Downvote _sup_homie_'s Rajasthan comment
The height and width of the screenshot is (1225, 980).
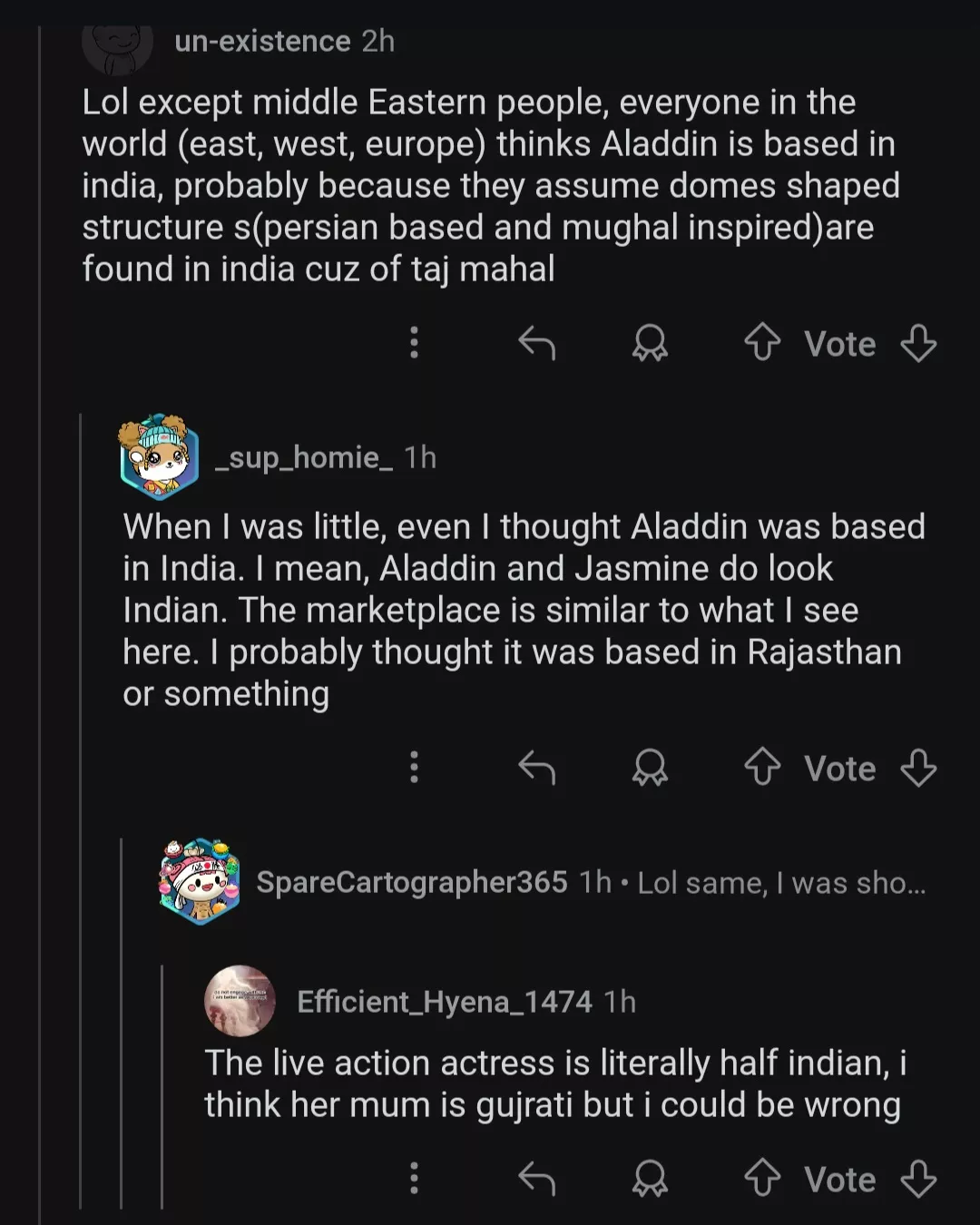pyautogui.click(x=918, y=768)
